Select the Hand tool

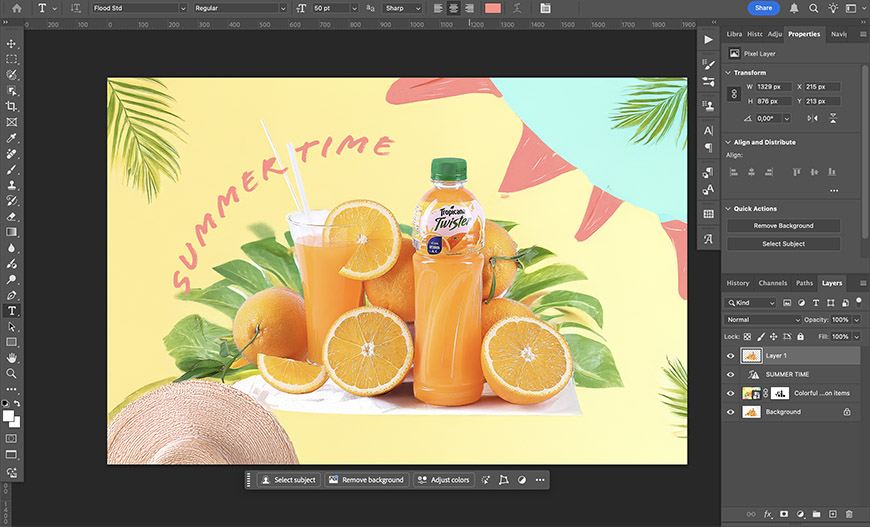click(12, 357)
